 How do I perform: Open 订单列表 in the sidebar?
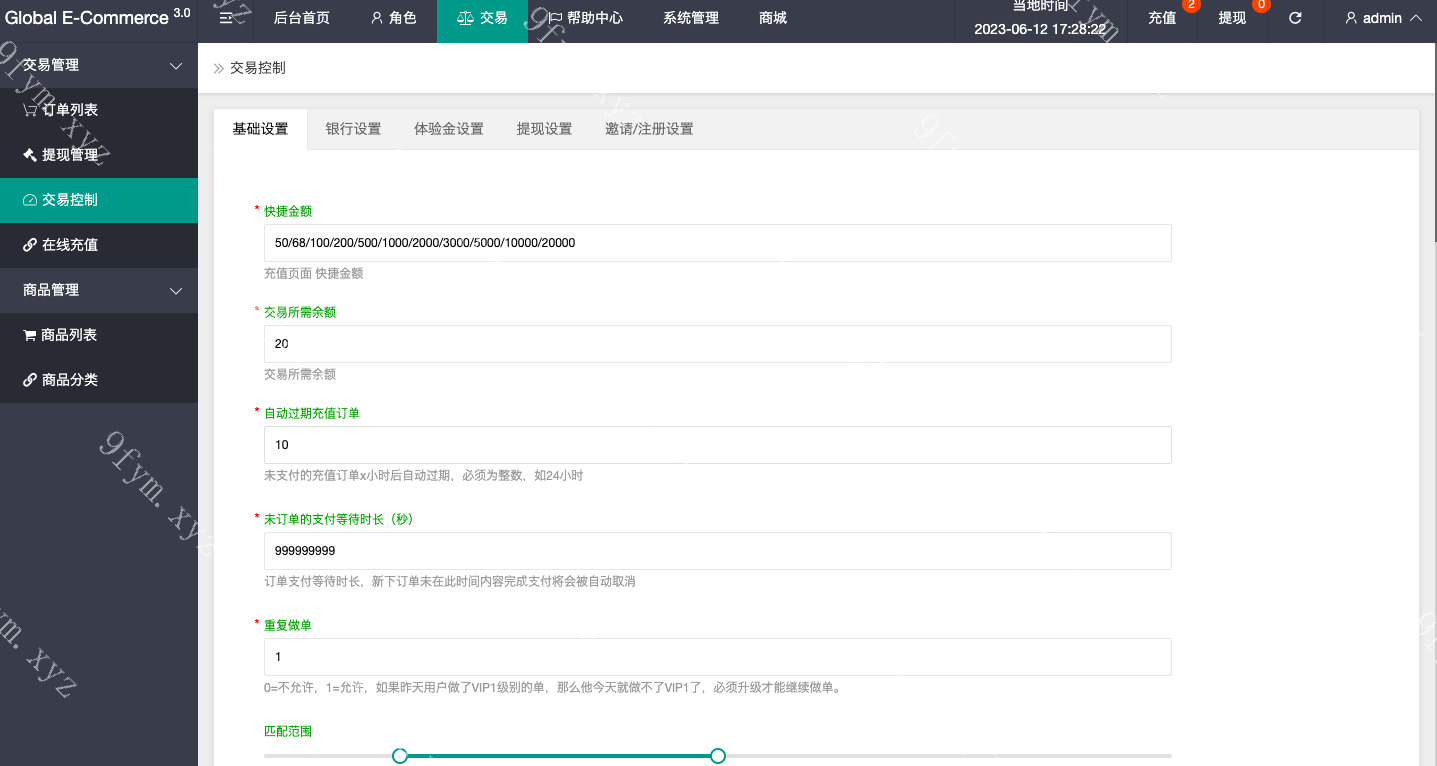click(x=99, y=110)
